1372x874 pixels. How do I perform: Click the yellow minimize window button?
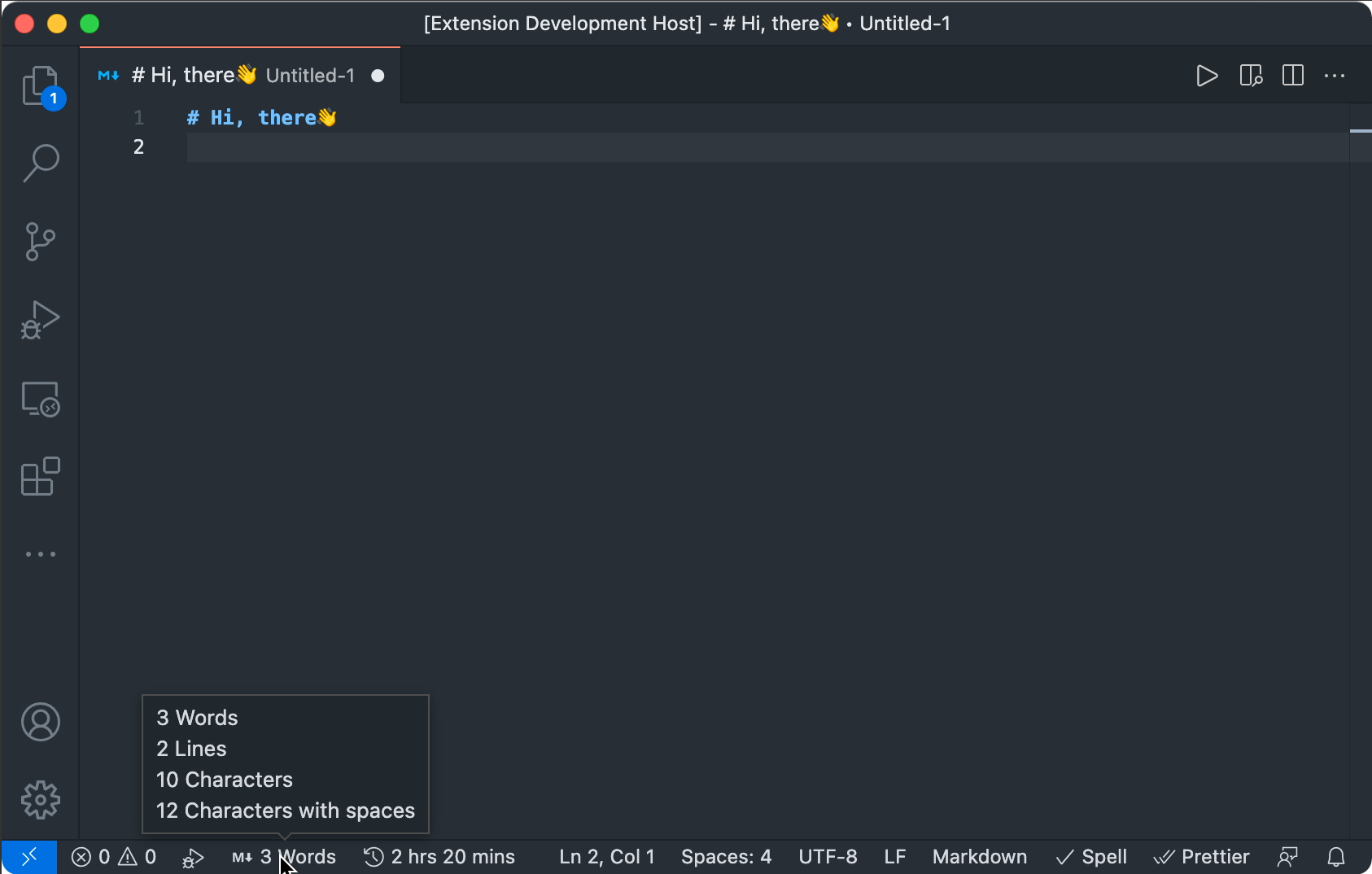click(57, 24)
